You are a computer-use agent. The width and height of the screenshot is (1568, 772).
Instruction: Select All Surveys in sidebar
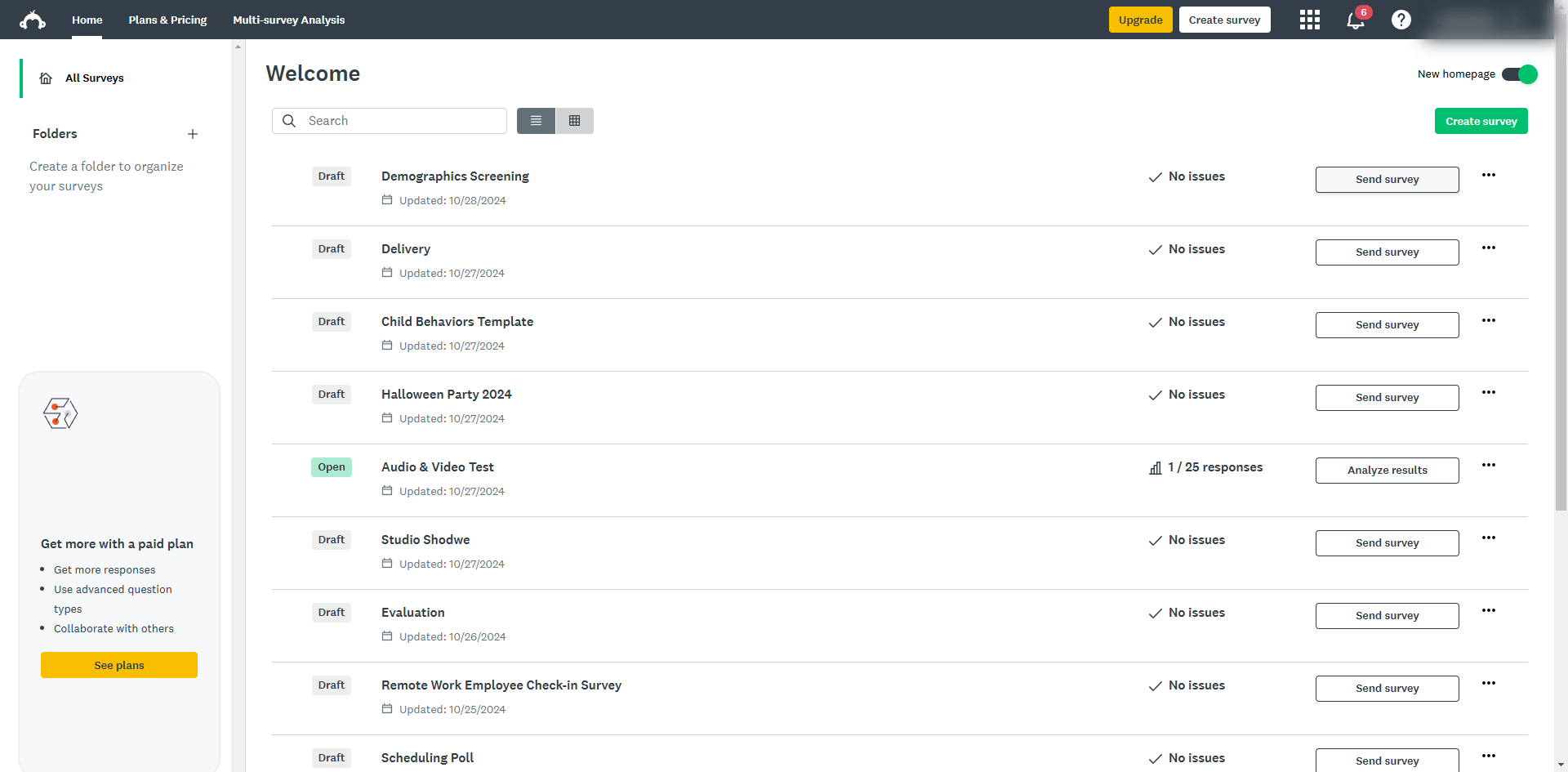click(94, 78)
